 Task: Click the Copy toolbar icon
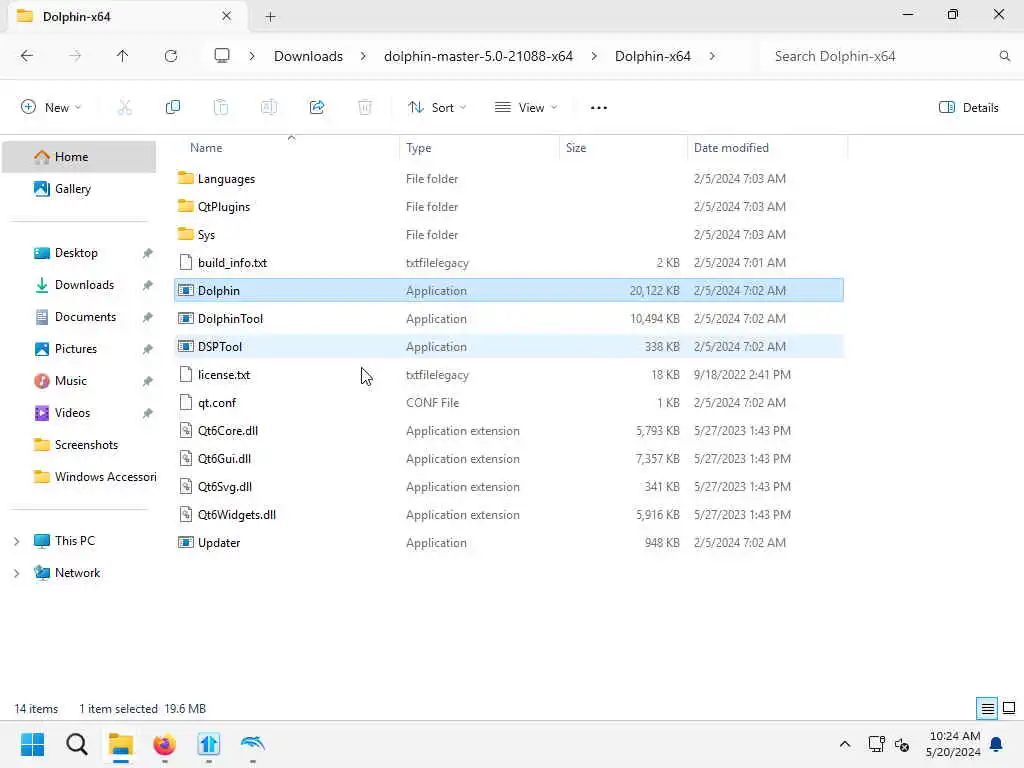(173, 108)
